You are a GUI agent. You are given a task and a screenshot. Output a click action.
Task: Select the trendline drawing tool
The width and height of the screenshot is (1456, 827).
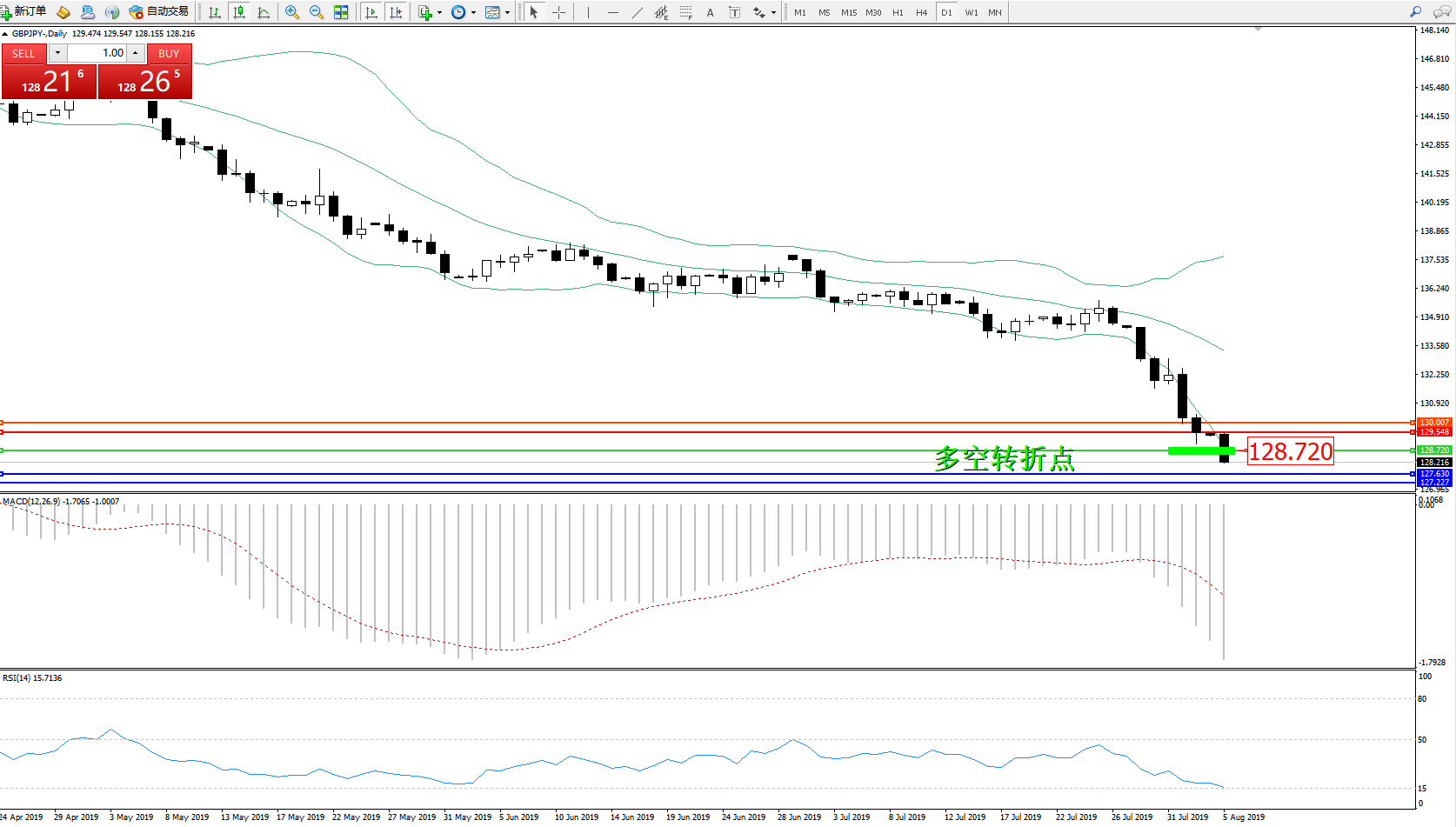point(638,12)
